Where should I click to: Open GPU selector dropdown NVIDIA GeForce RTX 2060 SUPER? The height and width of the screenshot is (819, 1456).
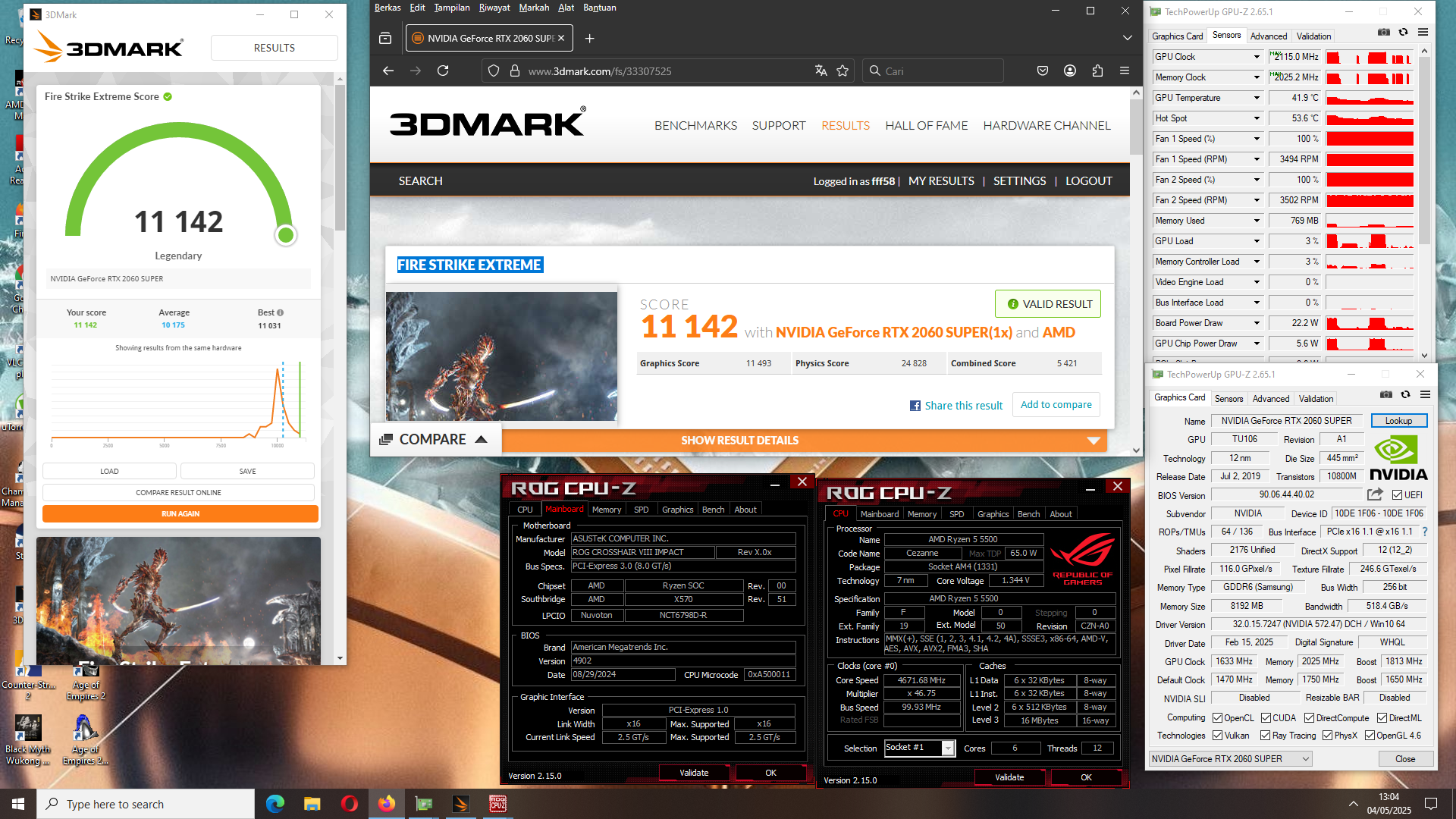tap(1230, 759)
